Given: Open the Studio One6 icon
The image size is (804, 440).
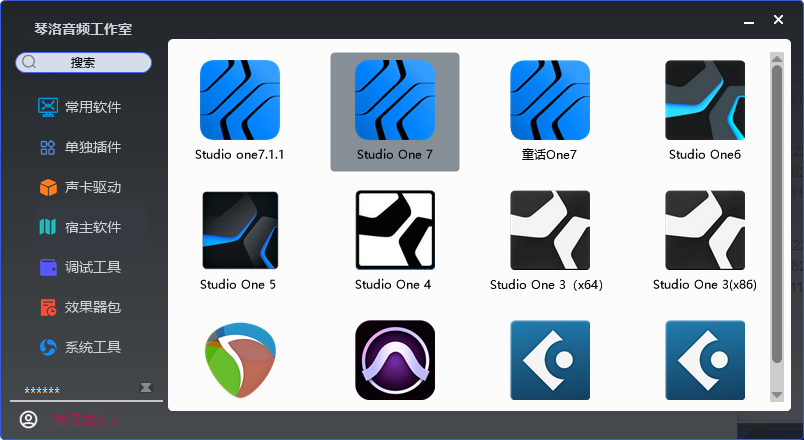Looking at the screenshot, I should [705, 100].
